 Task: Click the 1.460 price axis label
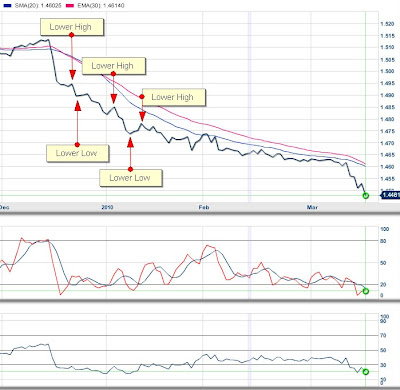point(387,167)
